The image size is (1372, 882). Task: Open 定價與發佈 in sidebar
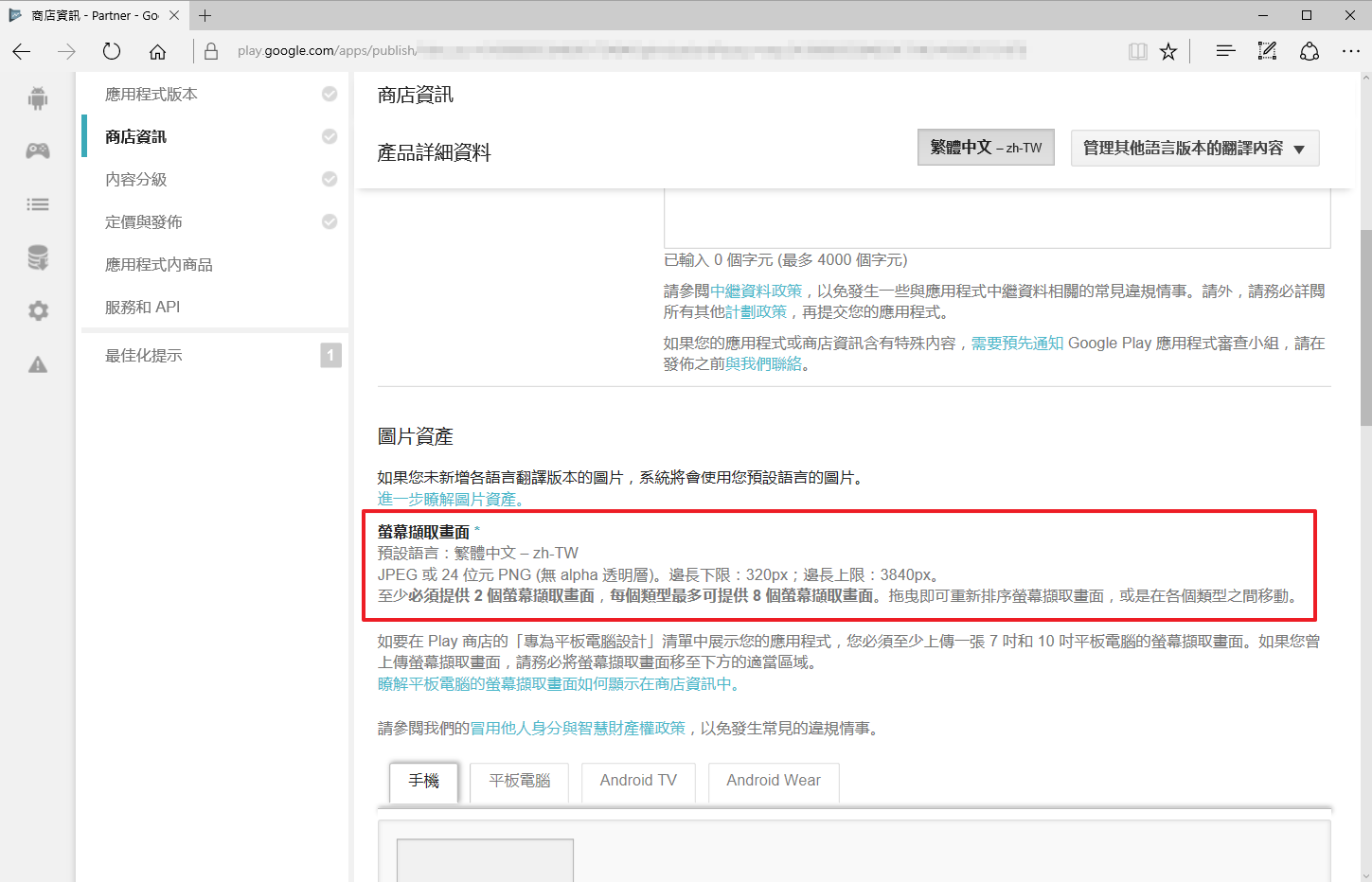point(144,221)
